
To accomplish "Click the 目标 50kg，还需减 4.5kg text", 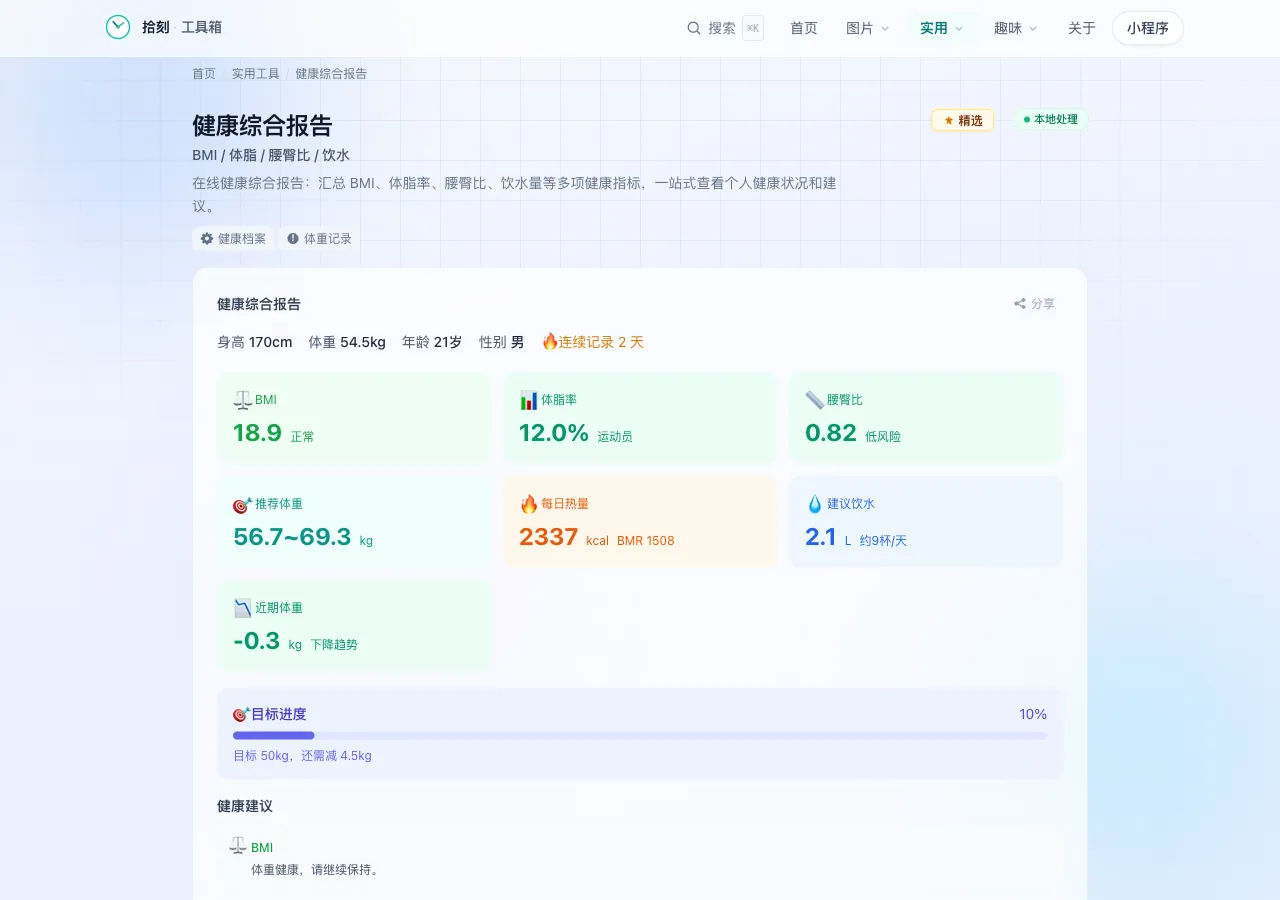I will pyautogui.click(x=302, y=756).
